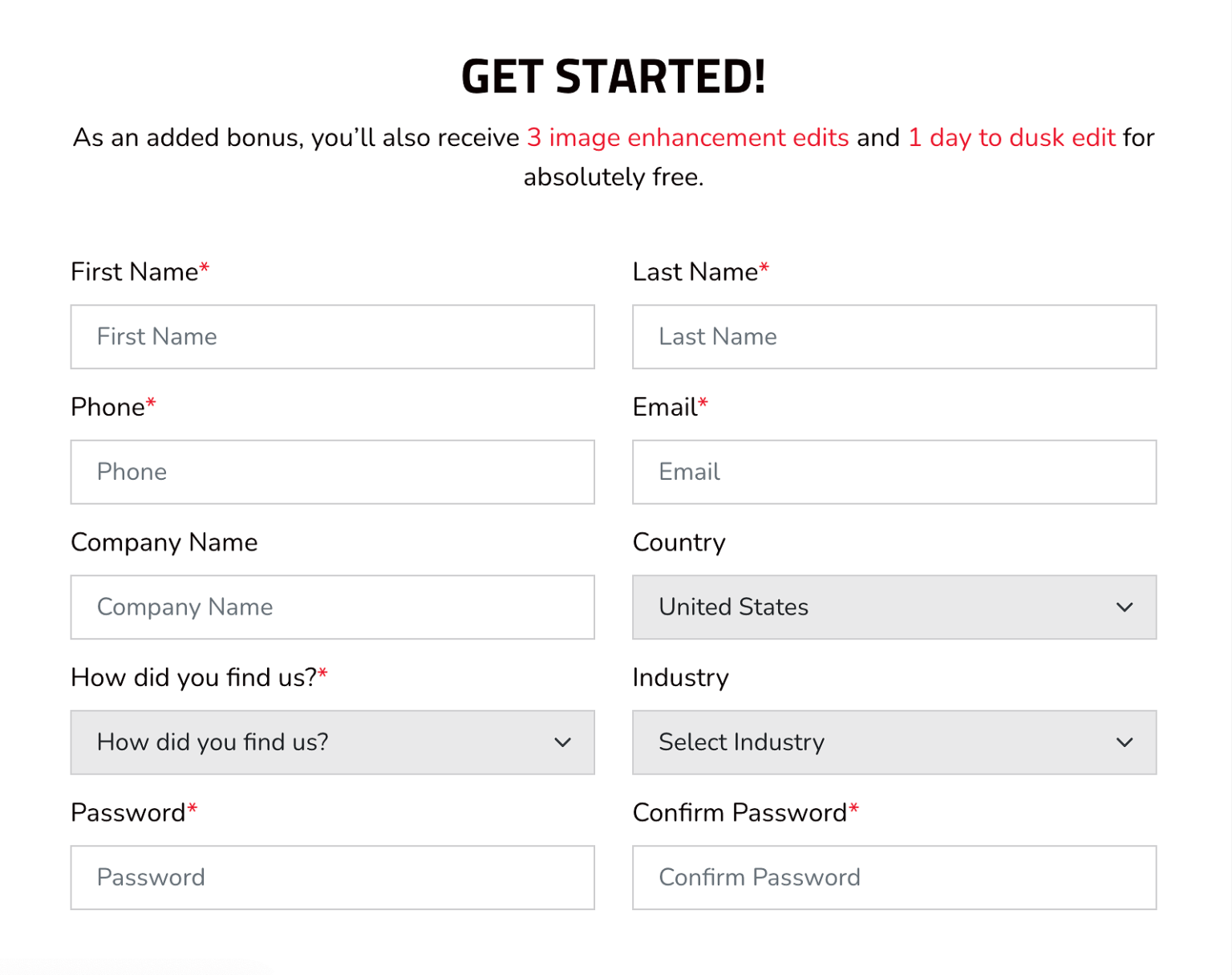The image size is (1232, 975).
Task: Click the red "1 day to dusk edit" text
Action: [1011, 138]
